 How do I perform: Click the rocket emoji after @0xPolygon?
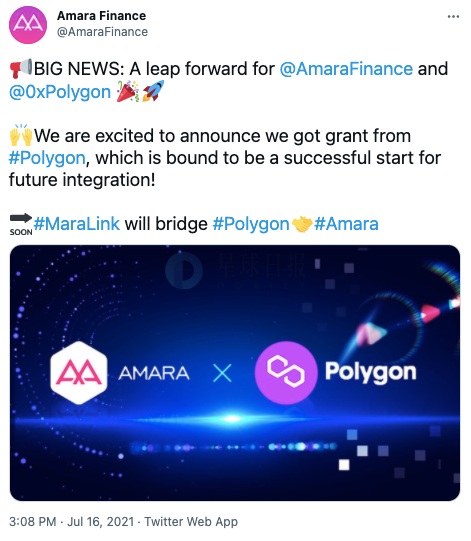[153, 91]
